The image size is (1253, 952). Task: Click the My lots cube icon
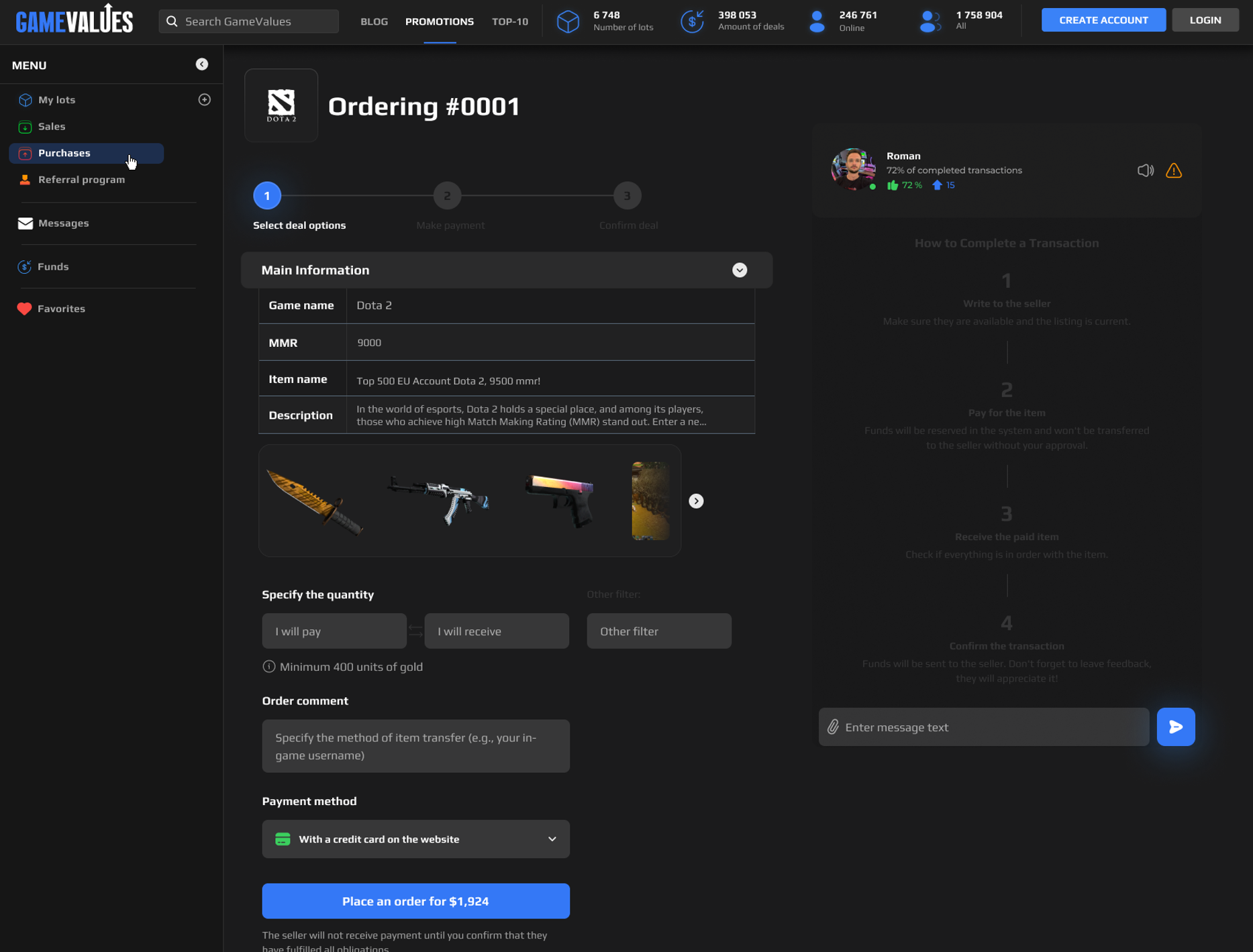pos(25,100)
